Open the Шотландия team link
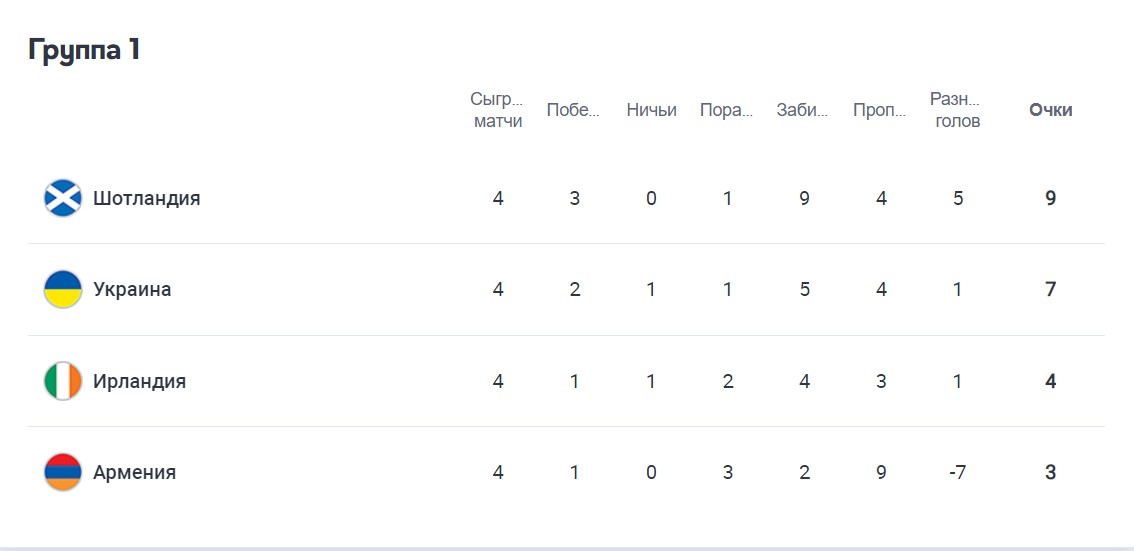Viewport: 1134px width, 551px height. coord(146,198)
